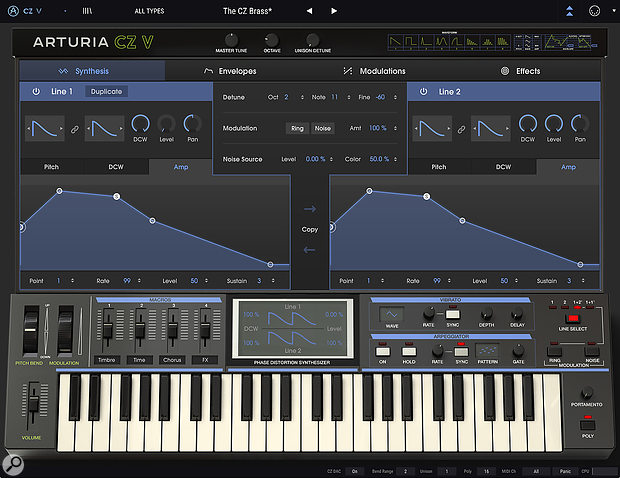Click the Panic button in status bar
This screenshot has width=620, height=478.
click(565, 471)
